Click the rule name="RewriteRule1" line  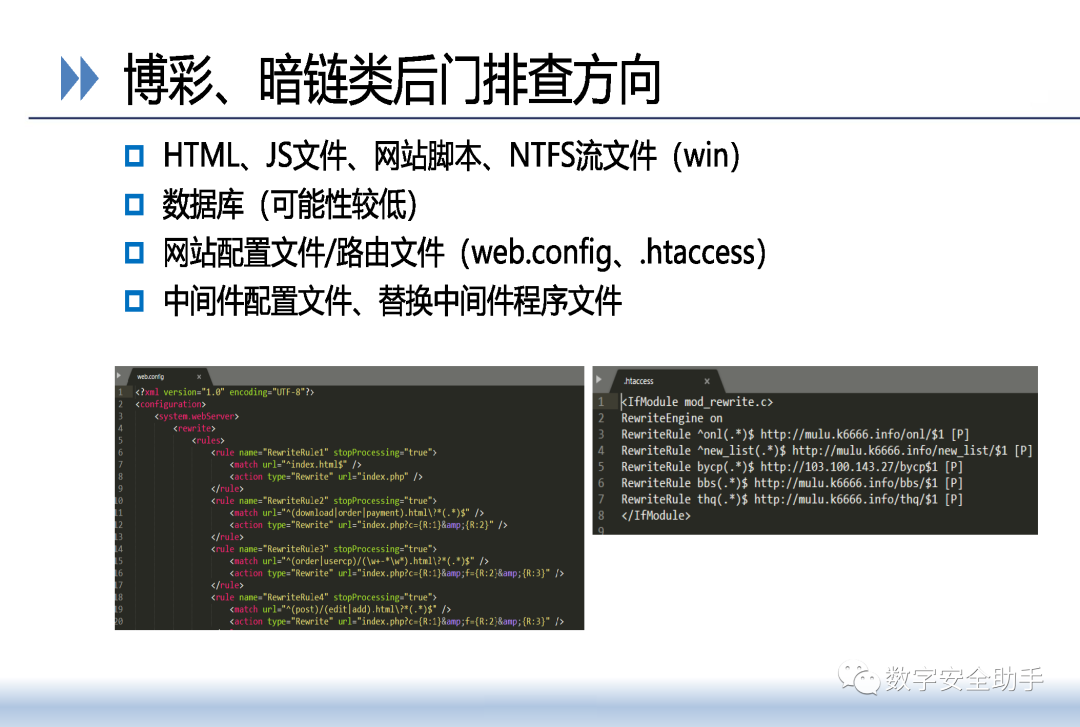[x=324, y=453]
